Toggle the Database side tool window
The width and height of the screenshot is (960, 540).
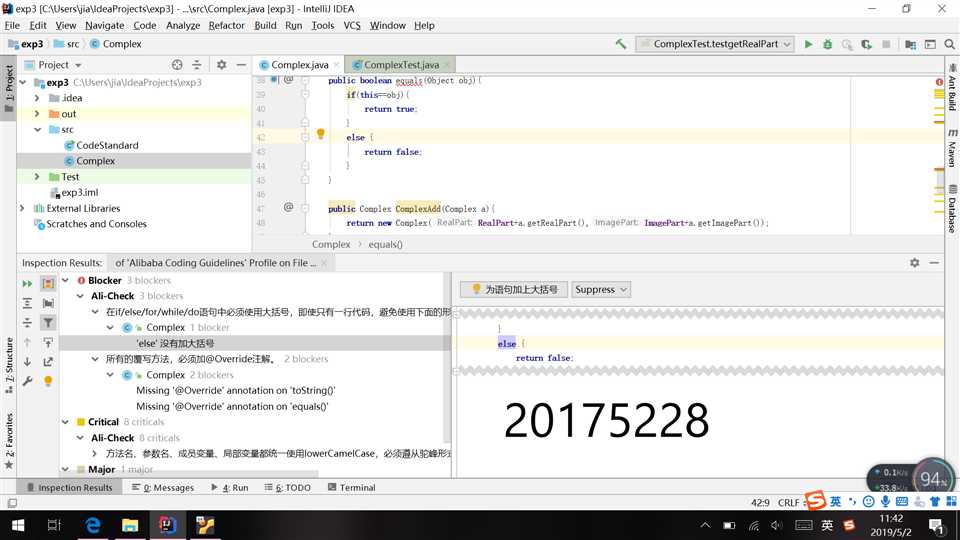[x=952, y=209]
